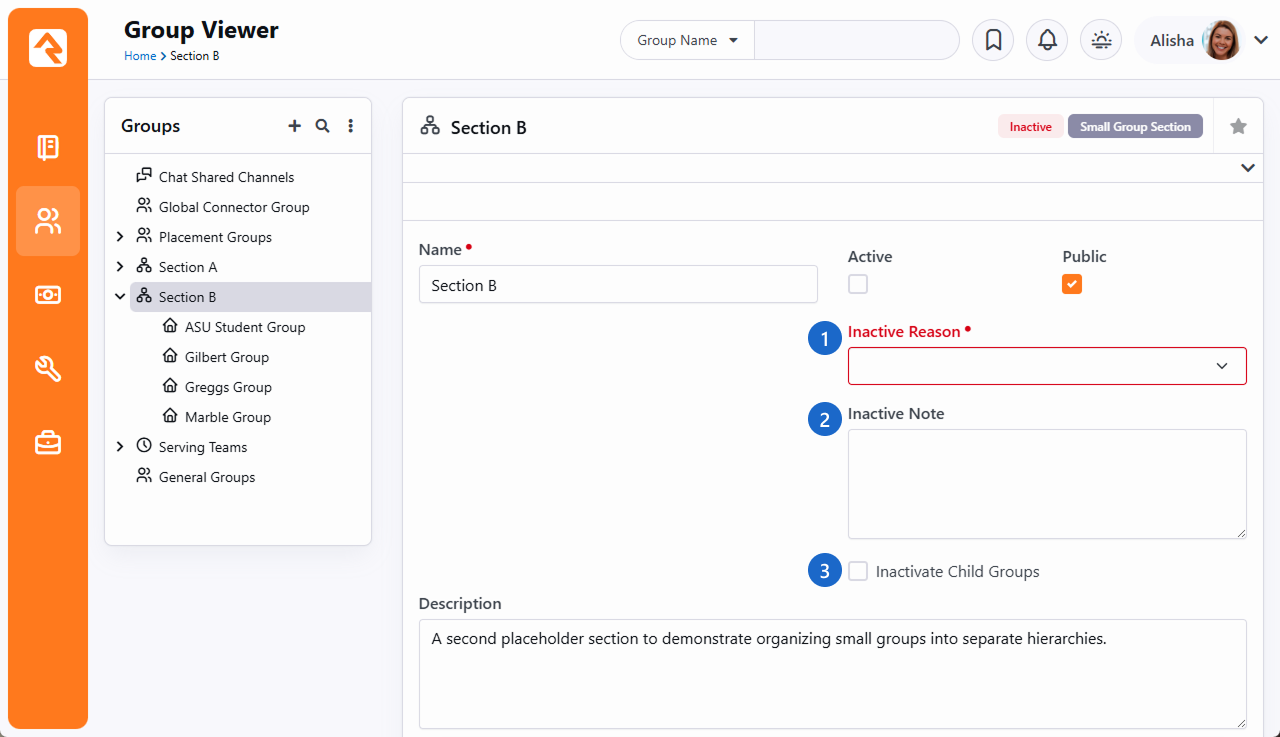Go to Home breadcrumb link
This screenshot has height=737, width=1280.
click(x=139, y=56)
